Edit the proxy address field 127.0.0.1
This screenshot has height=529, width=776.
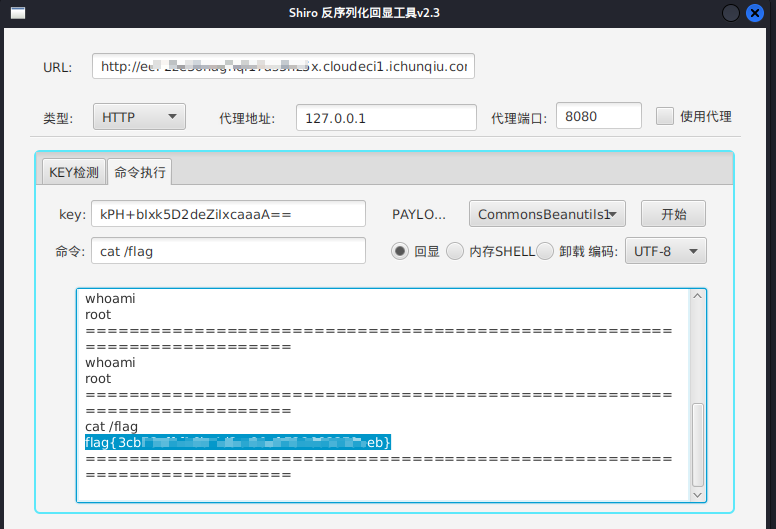[386, 118]
